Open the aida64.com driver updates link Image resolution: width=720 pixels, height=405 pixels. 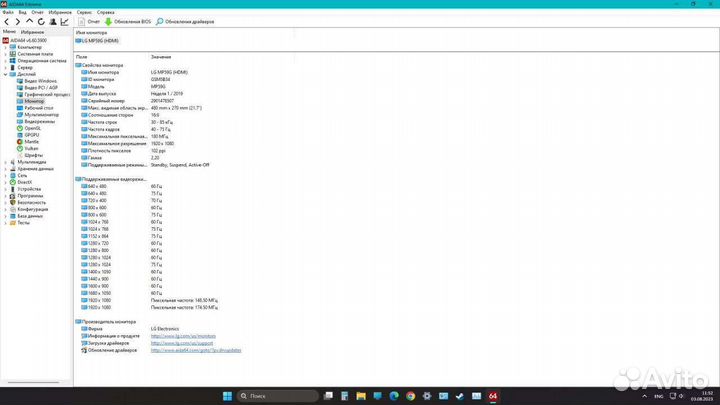tap(196, 350)
